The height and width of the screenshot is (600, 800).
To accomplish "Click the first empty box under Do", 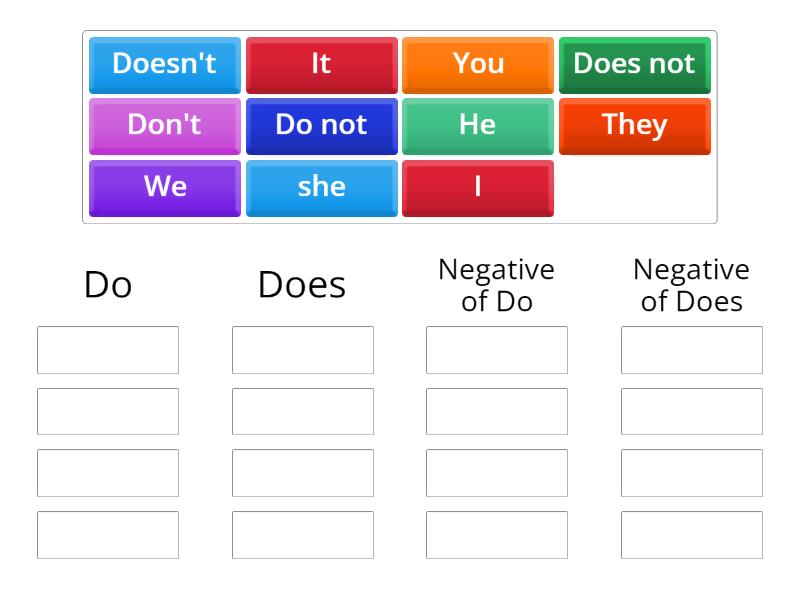I will point(108,350).
